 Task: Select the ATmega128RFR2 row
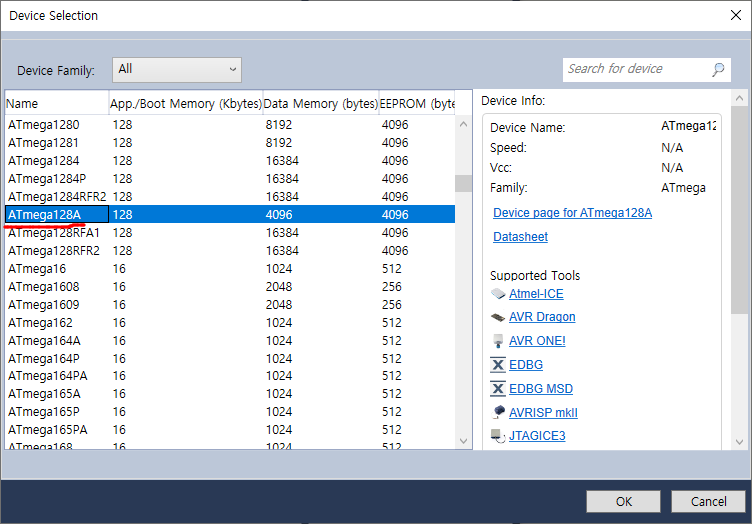click(230, 251)
